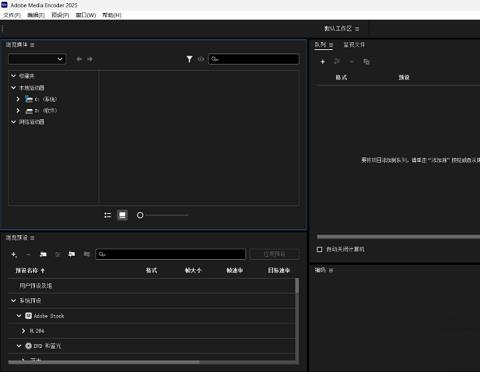
Task: Open the Media Browser panel menu icon
Action: [32, 45]
